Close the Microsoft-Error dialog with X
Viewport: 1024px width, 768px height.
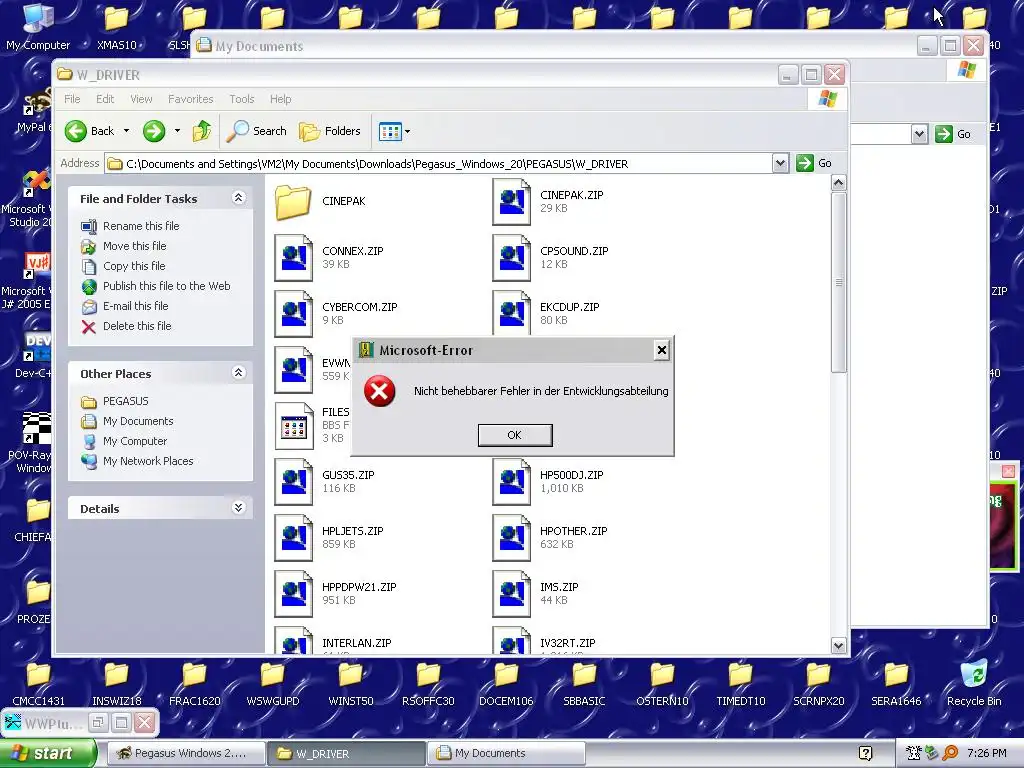coord(662,351)
